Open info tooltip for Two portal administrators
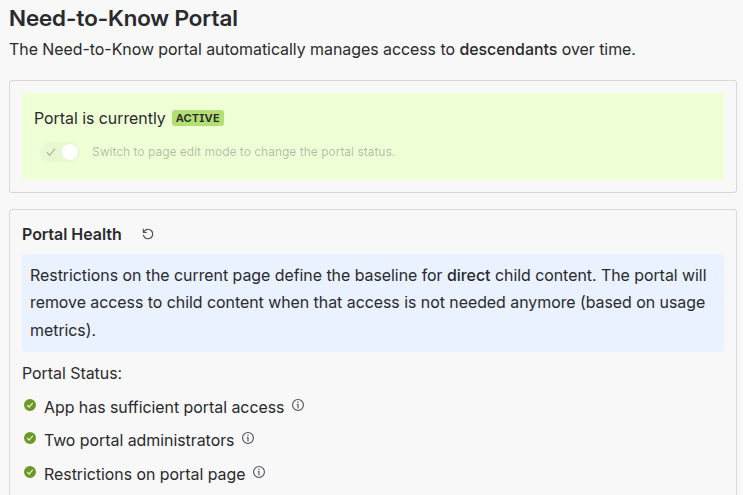743x495 pixels. click(x=248, y=439)
